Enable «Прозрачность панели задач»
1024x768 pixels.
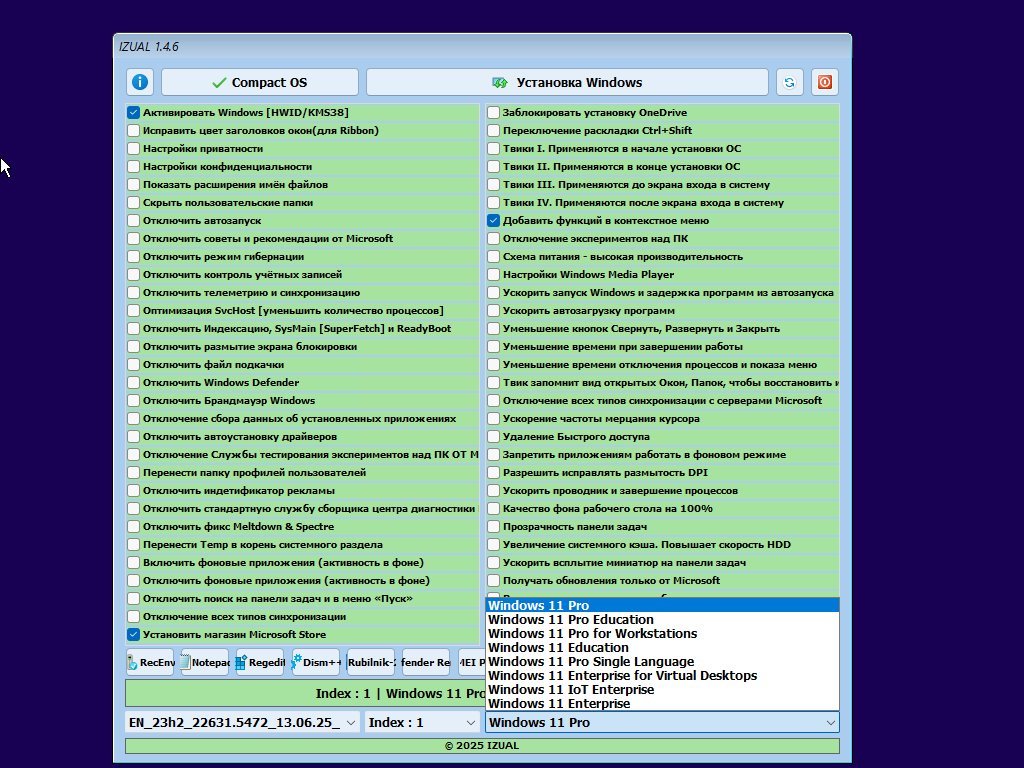[493, 526]
